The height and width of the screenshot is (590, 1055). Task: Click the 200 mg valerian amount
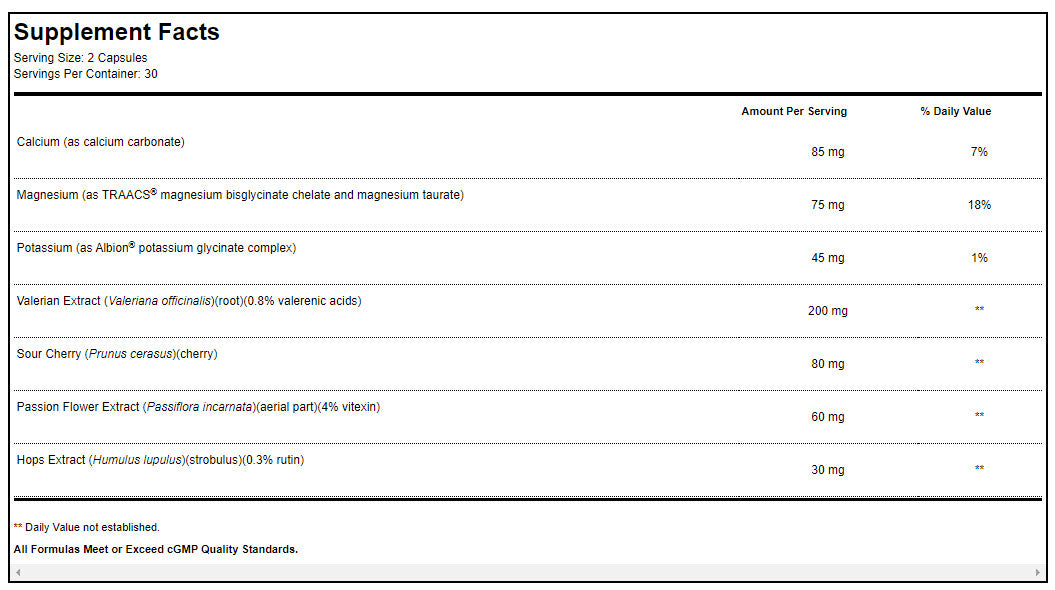coord(828,311)
